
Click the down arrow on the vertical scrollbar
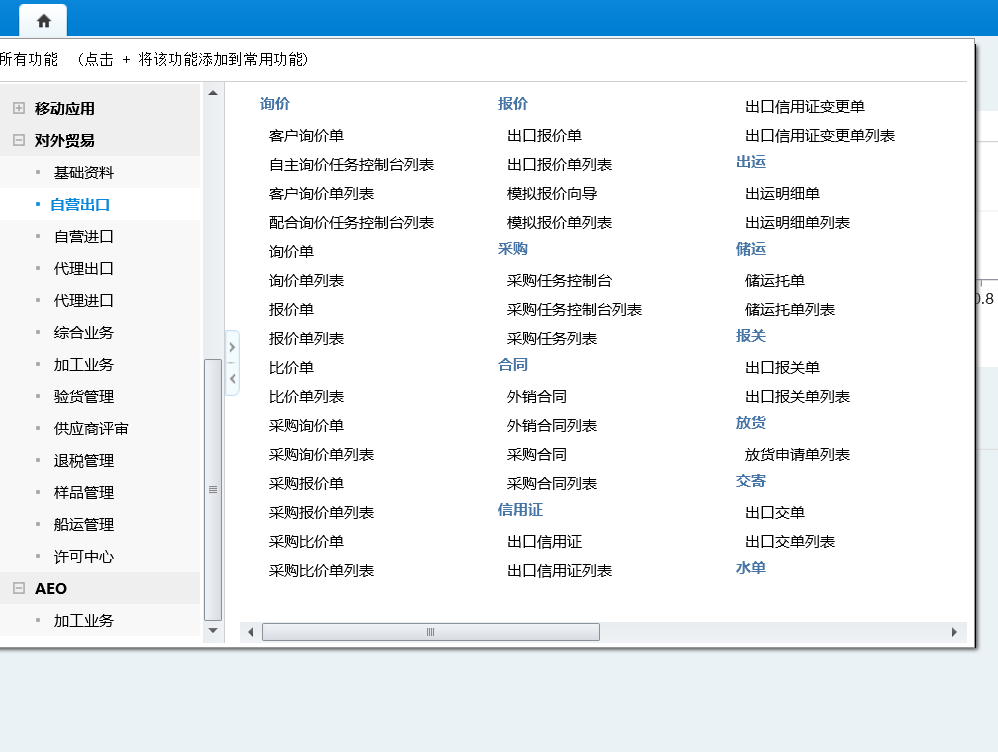point(212,631)
